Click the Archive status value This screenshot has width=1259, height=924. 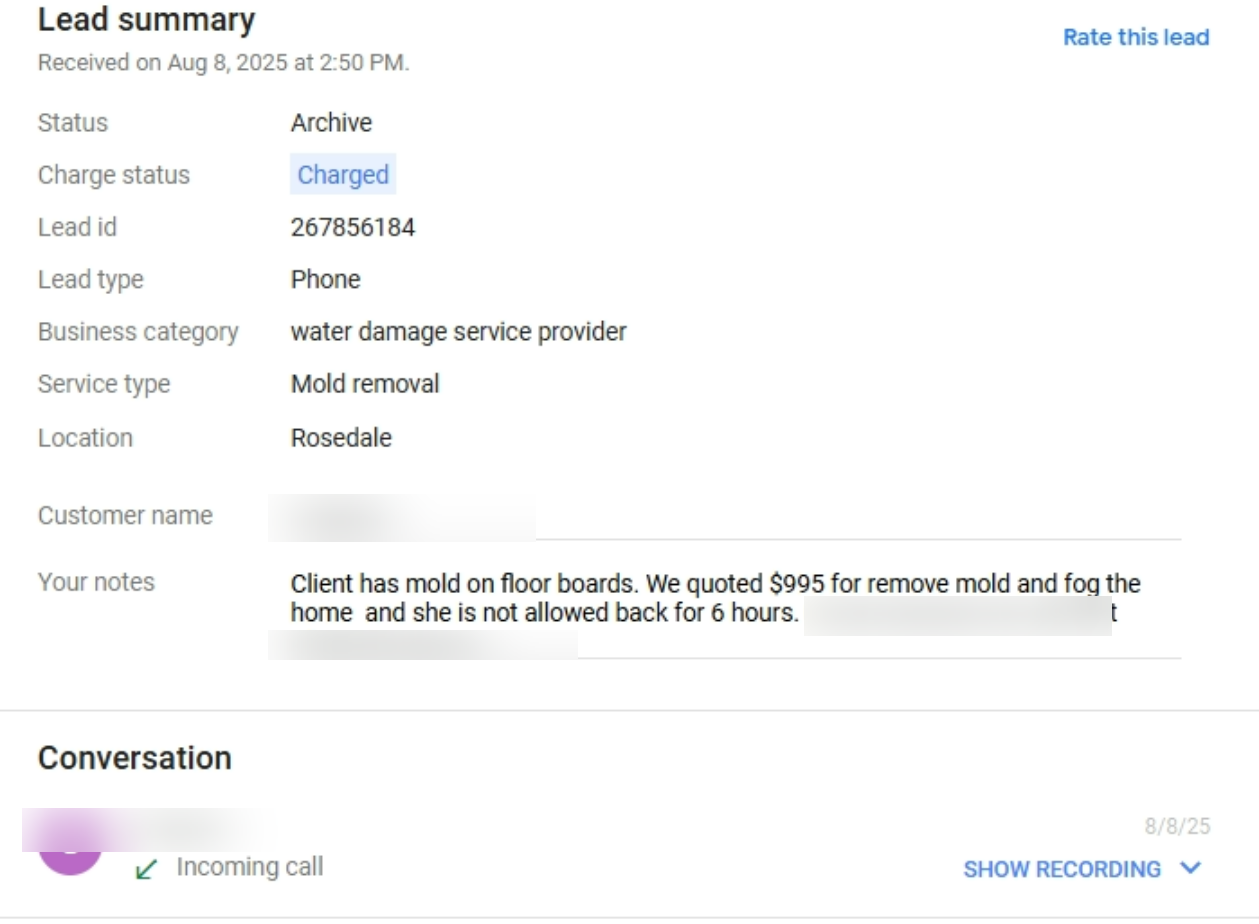(331, 123)
